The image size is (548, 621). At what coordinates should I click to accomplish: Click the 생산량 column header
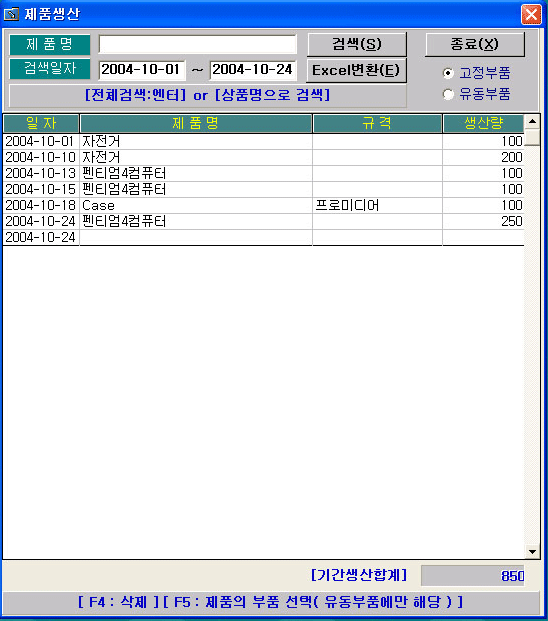(x=483, y=124)
